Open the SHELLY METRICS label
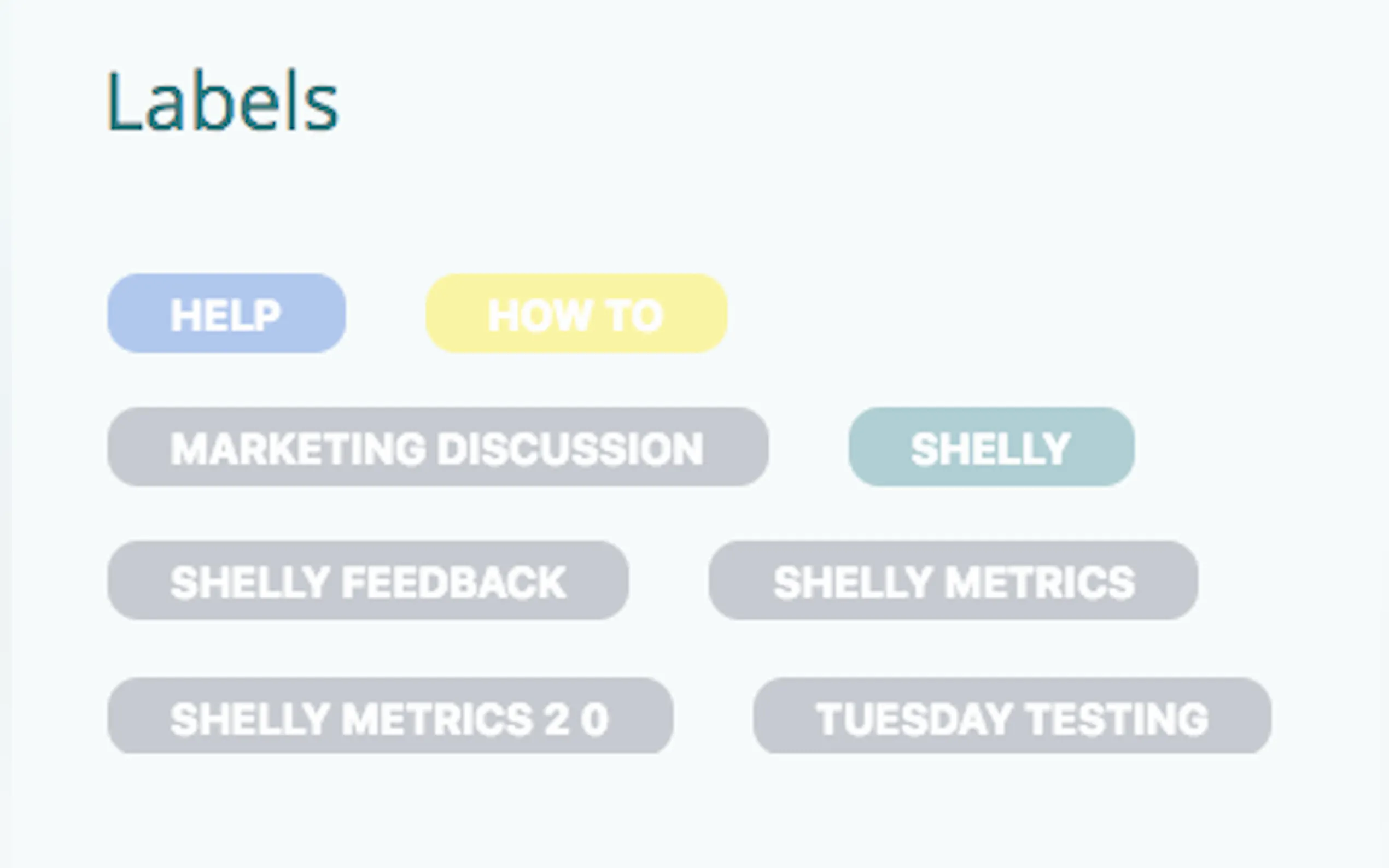Viewport: 1389px width, 868px height. click(953, 580)
